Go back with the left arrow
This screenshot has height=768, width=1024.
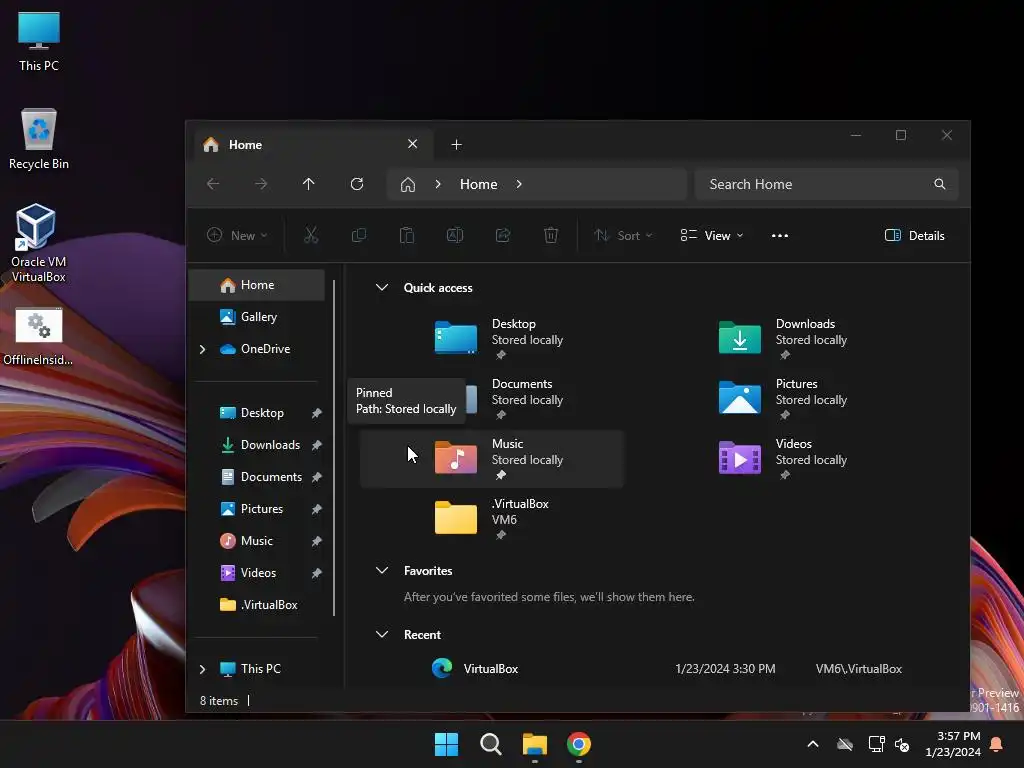tap(213, 184)
